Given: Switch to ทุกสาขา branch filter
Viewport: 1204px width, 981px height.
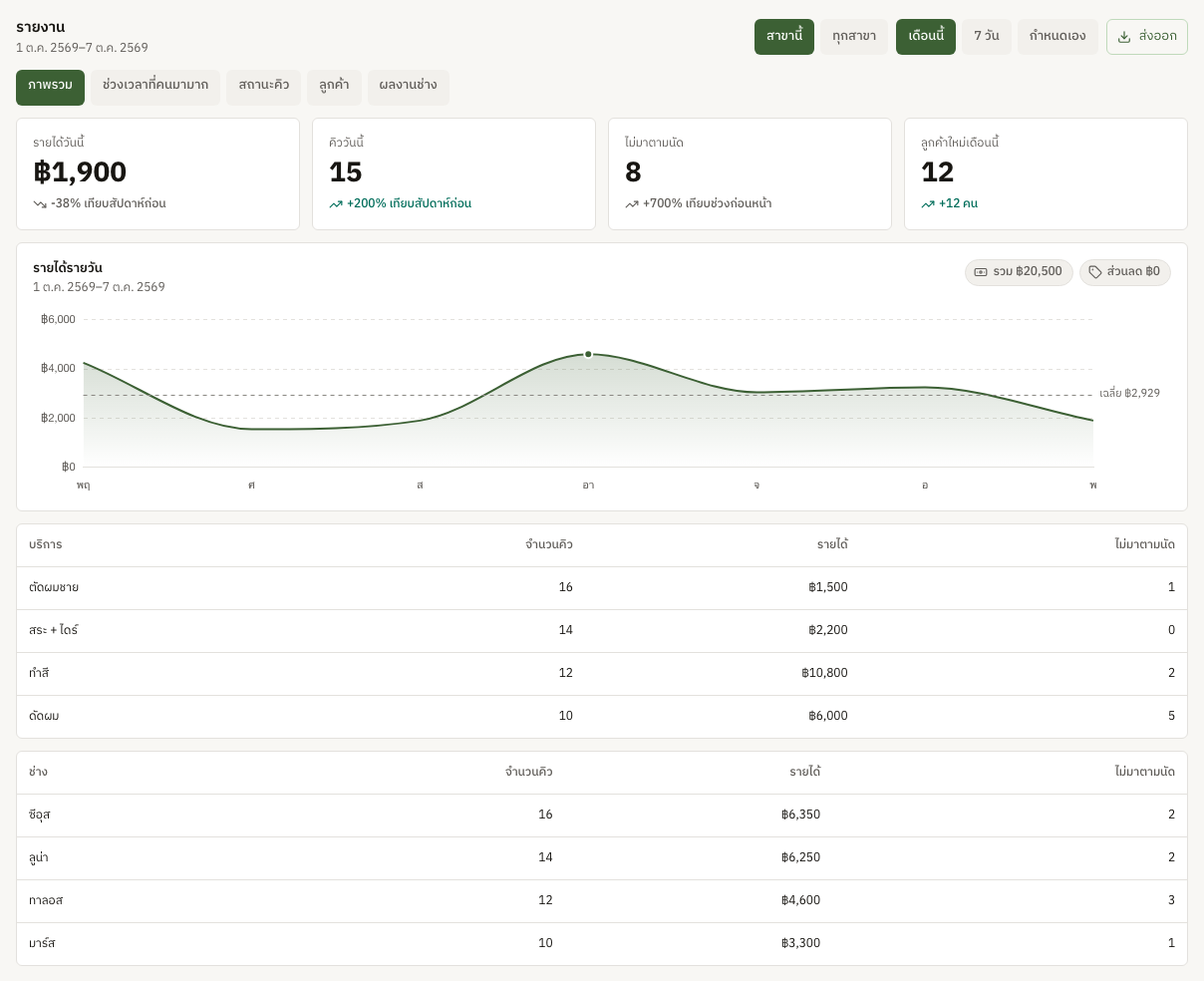Looking at the screenshot, I should pos(854,37).
